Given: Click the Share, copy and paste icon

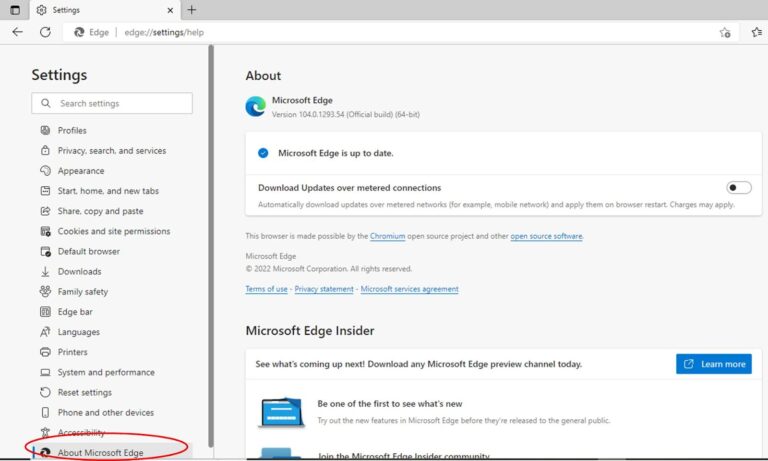Looking at the screenshot, I should point(45,211).
